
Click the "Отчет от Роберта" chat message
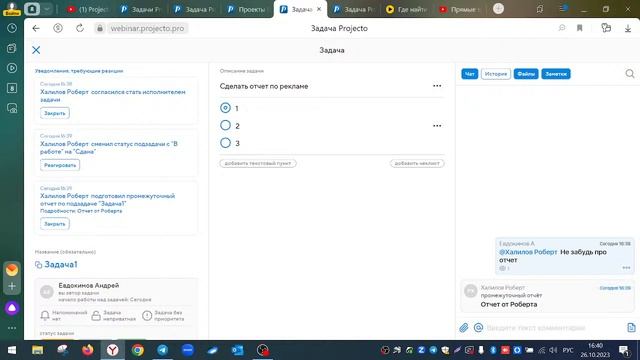coord(509,304)
